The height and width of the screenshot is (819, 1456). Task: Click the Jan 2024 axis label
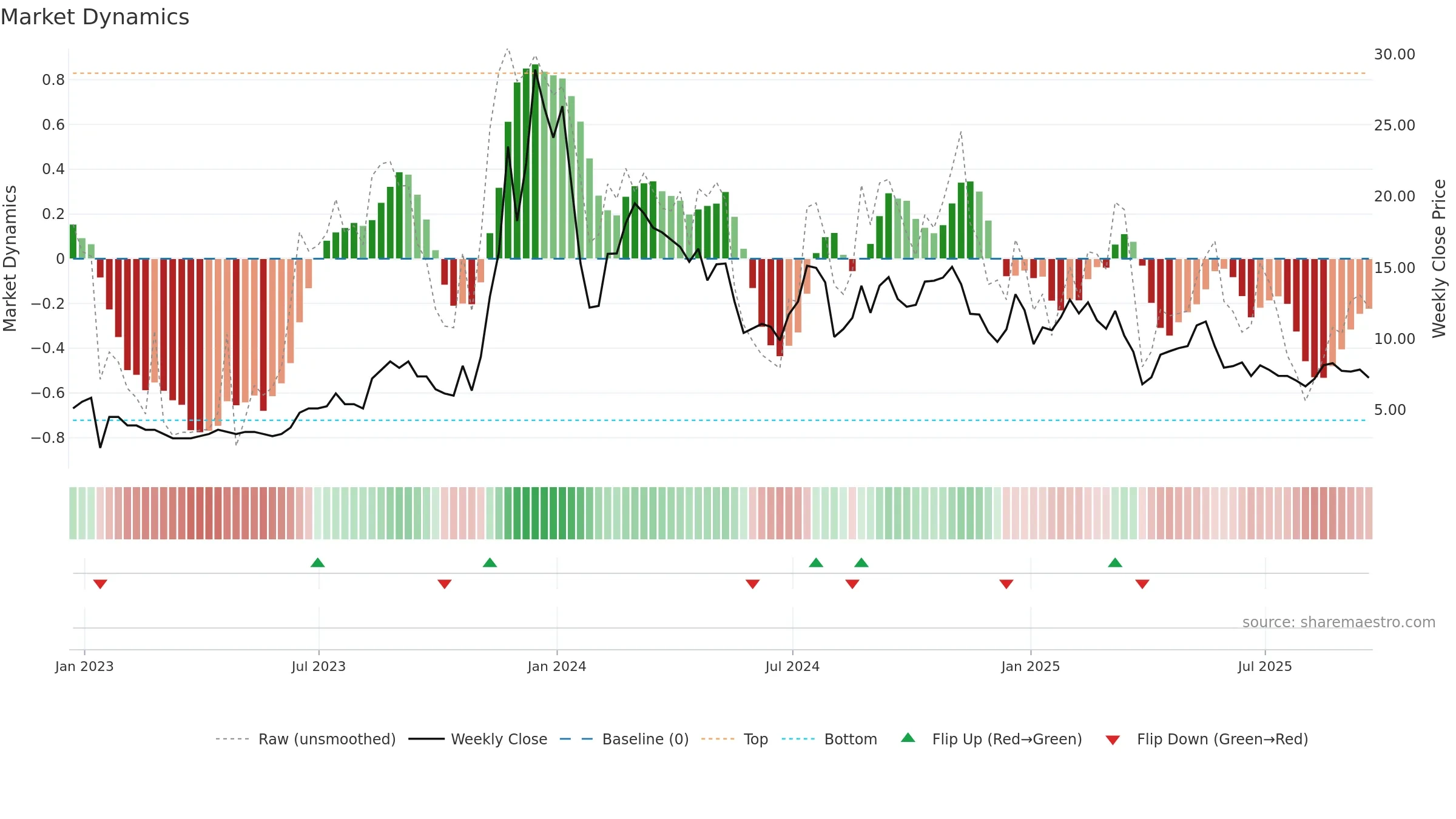tap(557, 666)
